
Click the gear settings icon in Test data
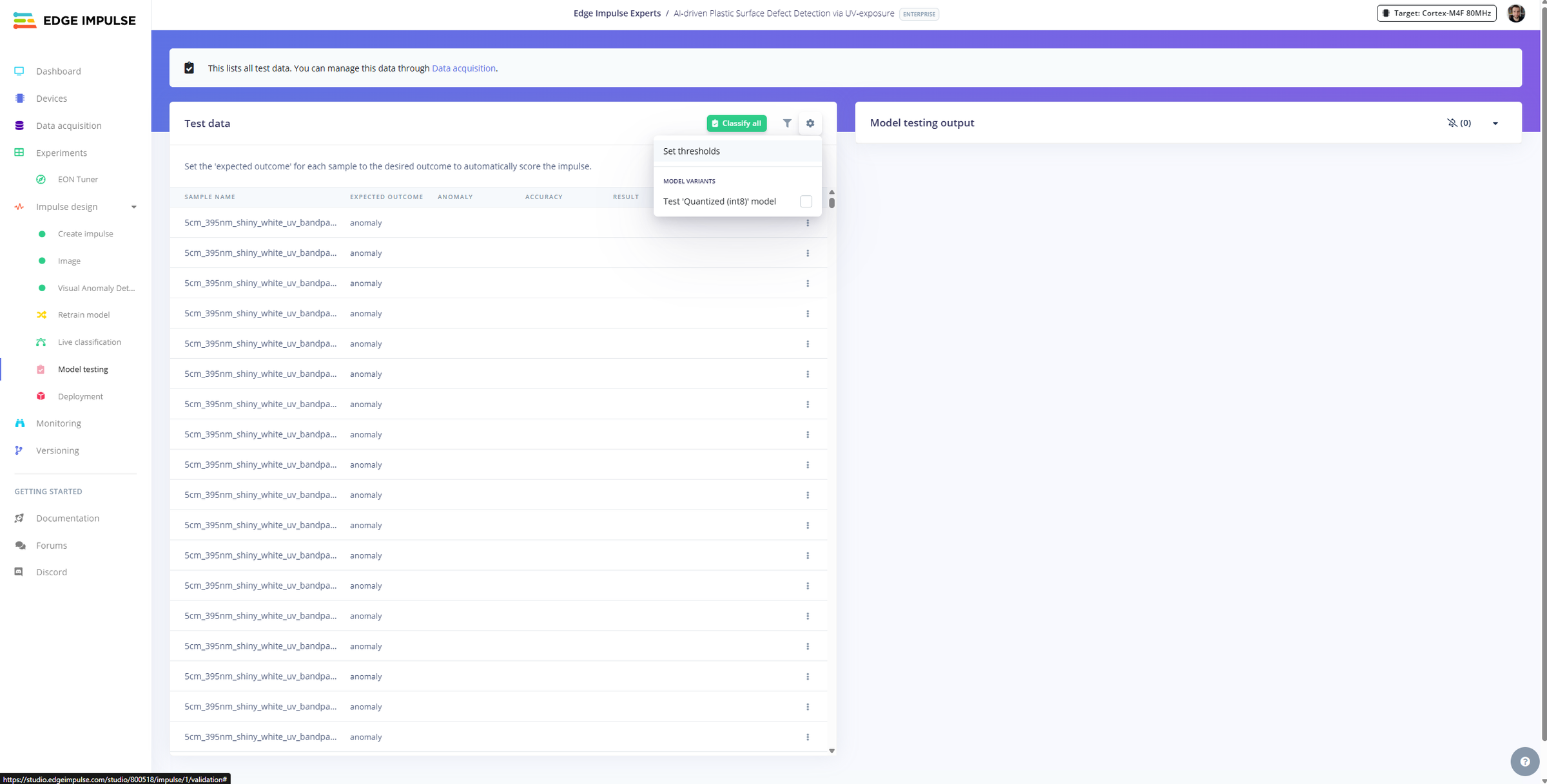coord(810,123)
